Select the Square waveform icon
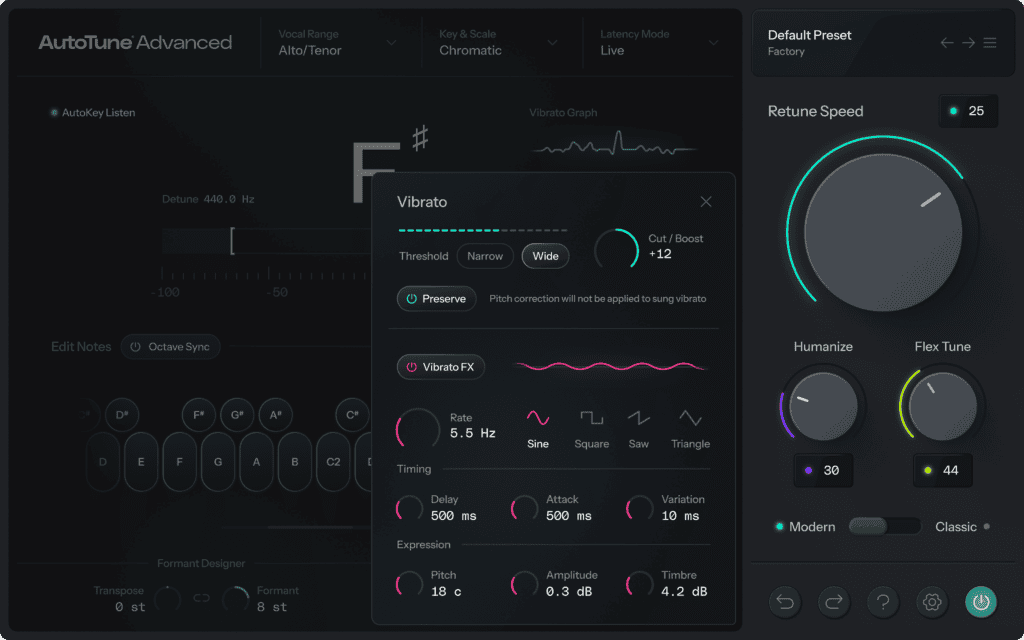Viewport: 1024px width, 640px height. pos(592,418)
